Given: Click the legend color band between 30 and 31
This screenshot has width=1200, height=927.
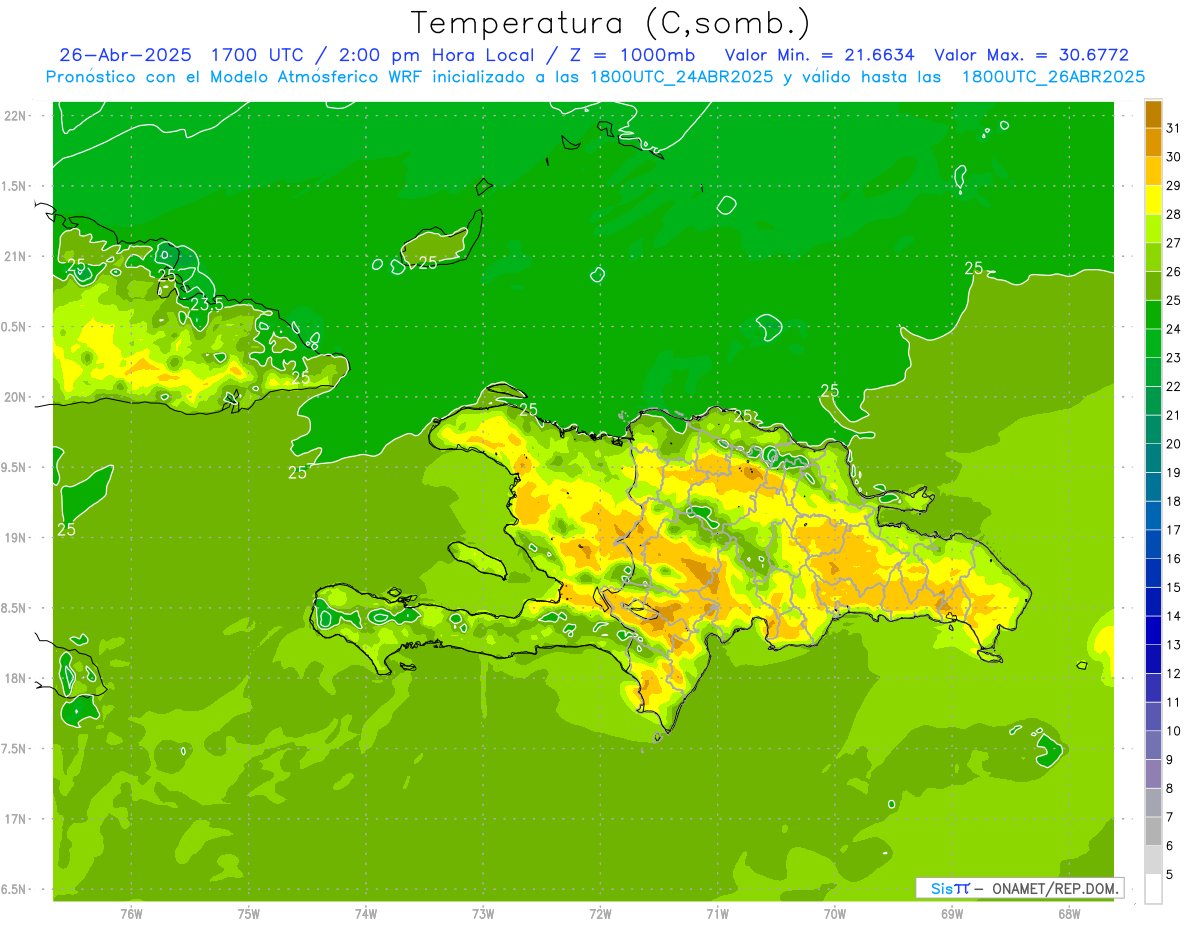Looking at the screenshot, I should tap(1153, 143).
